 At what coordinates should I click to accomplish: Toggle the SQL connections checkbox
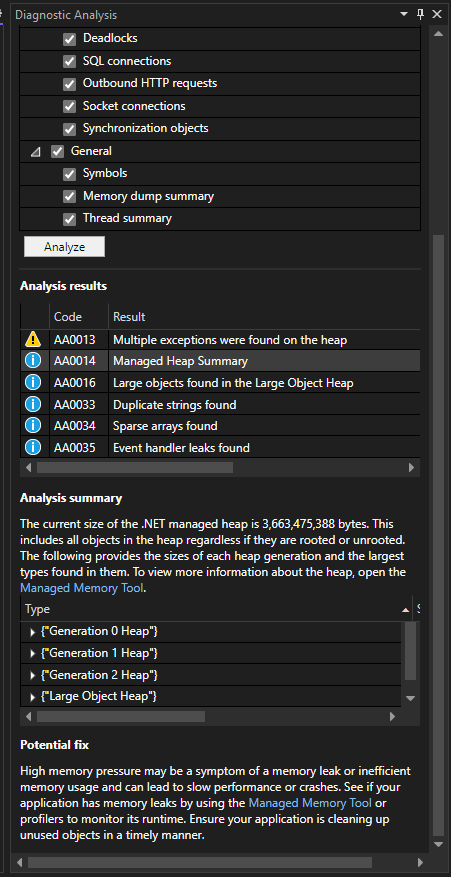(69, 62)
